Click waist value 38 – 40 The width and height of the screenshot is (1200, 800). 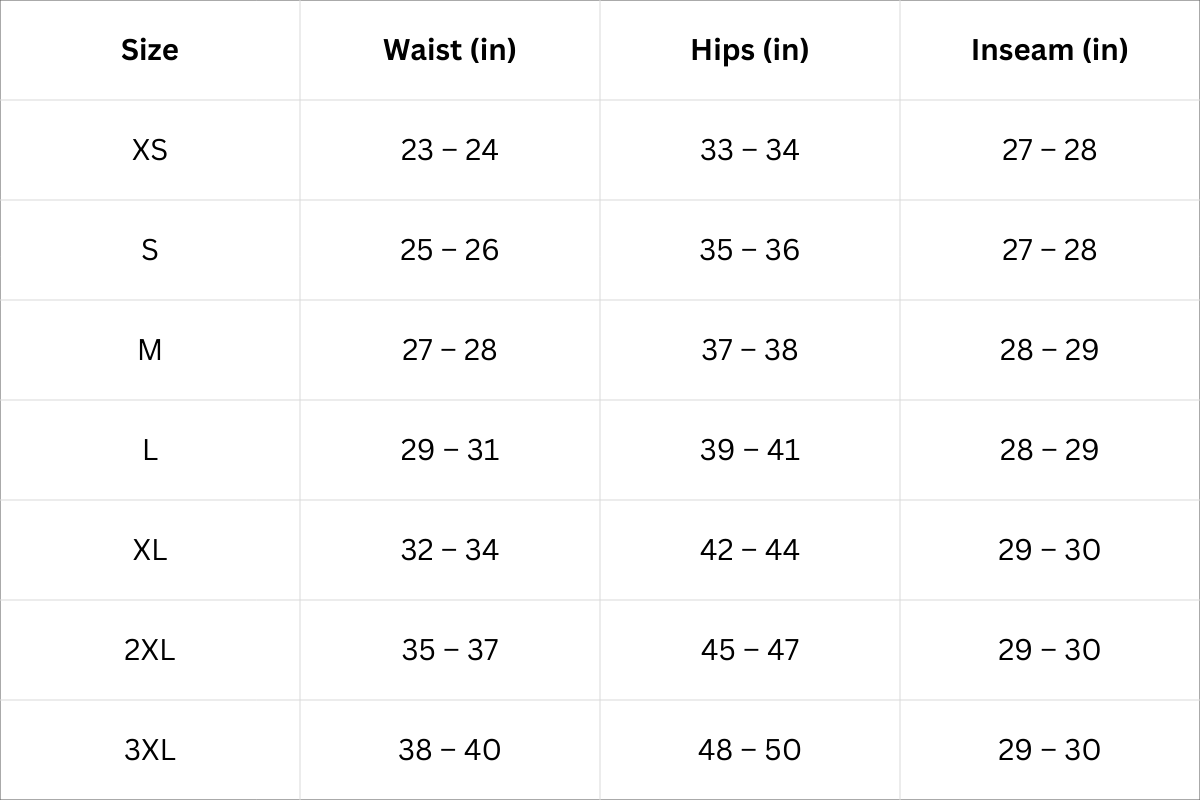[449, 750]
